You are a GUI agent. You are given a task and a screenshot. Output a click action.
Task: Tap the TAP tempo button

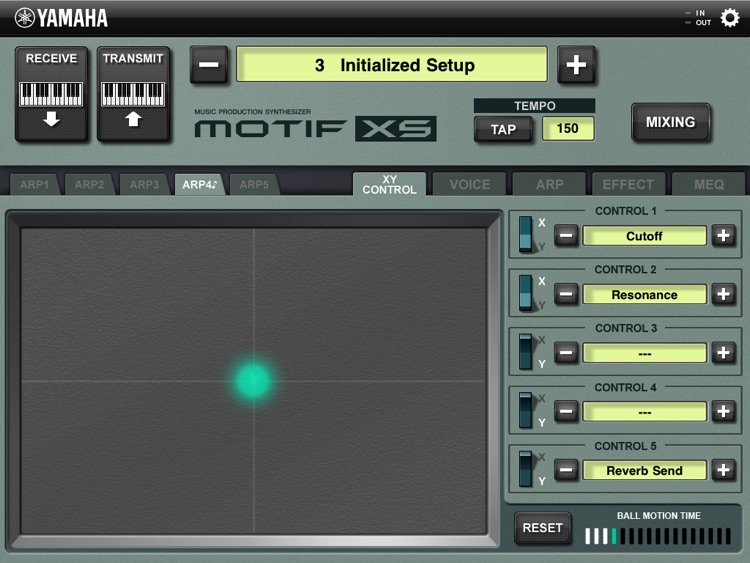click(x=503, y=129)
